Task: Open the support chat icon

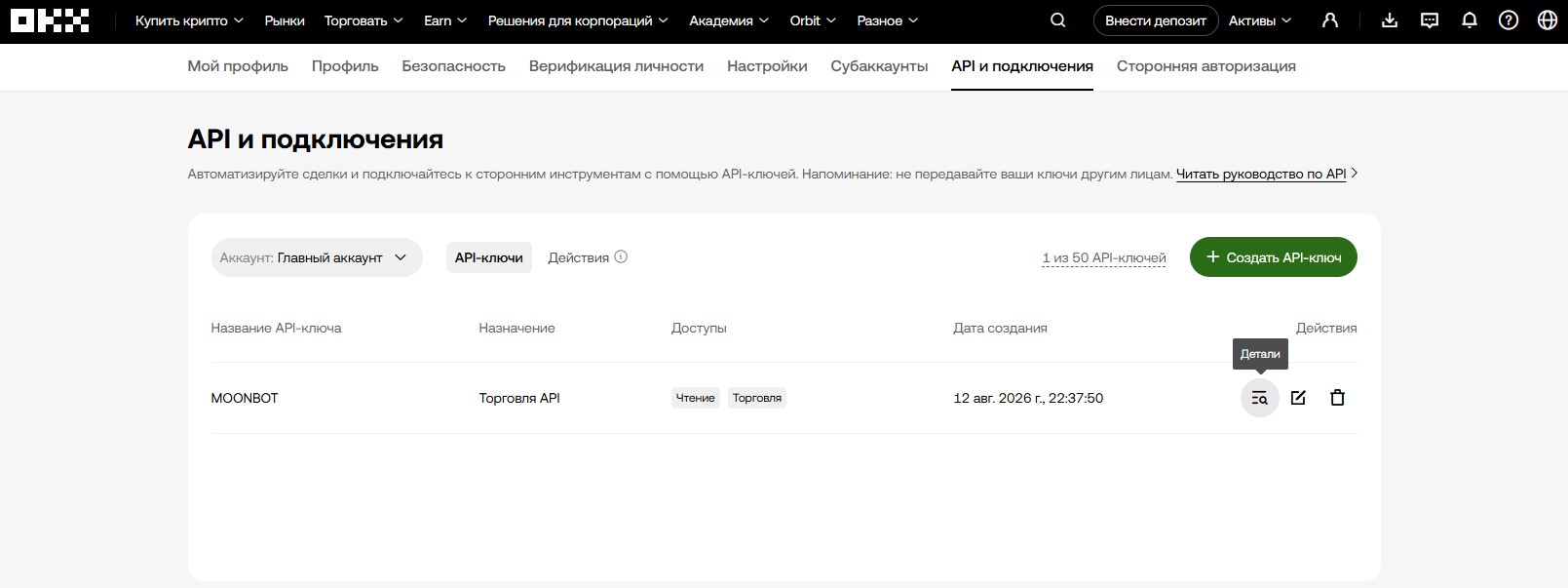Action: [1430, 20]
